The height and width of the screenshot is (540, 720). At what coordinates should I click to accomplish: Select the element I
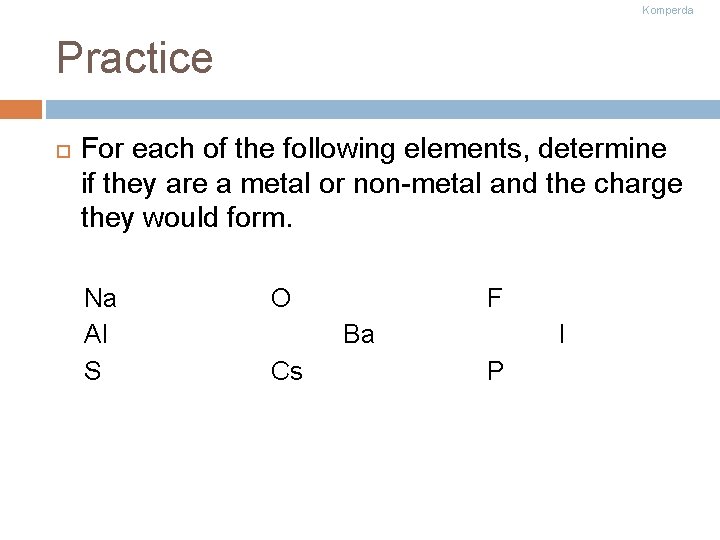[x=562, y=335]
